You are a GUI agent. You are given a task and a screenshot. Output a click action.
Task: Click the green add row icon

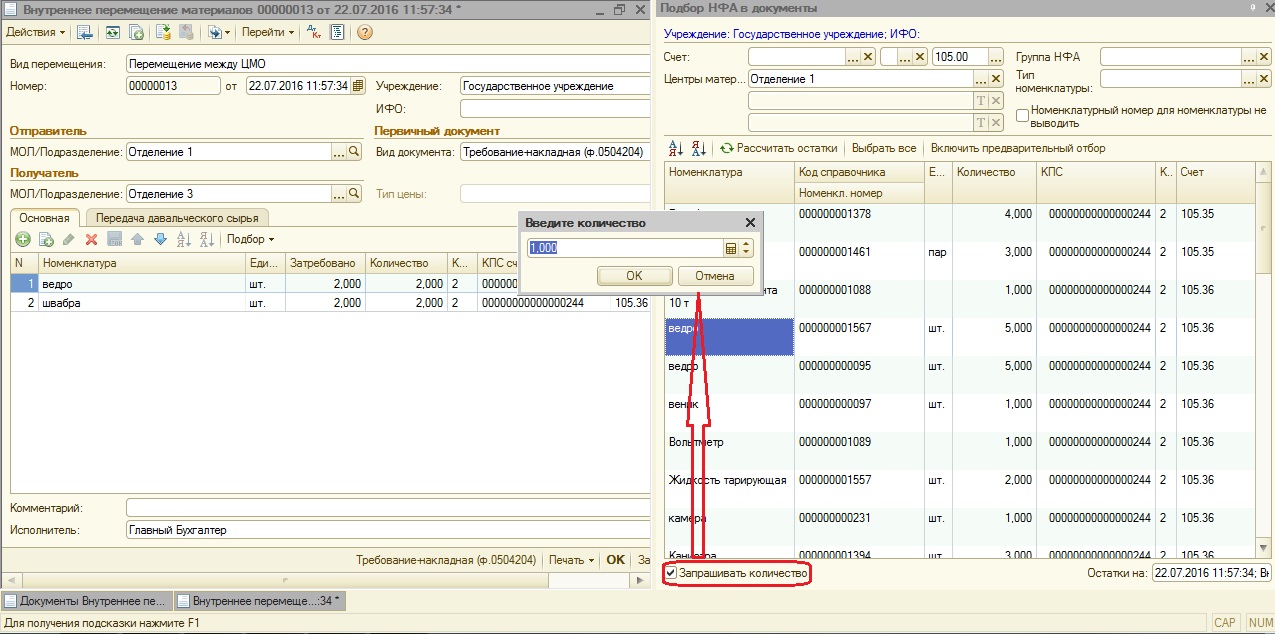(x=23, y=239)
